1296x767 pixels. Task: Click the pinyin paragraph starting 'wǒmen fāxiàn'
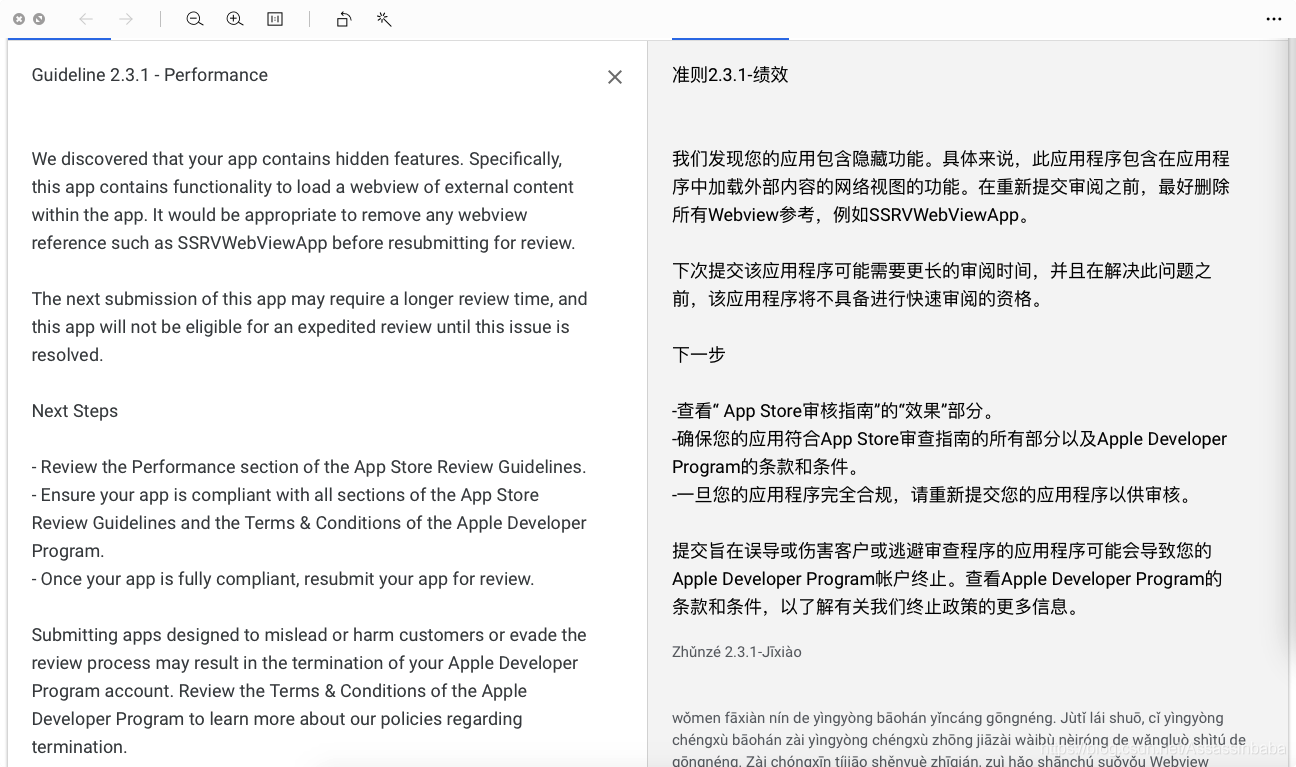click(x=959, y=739)
